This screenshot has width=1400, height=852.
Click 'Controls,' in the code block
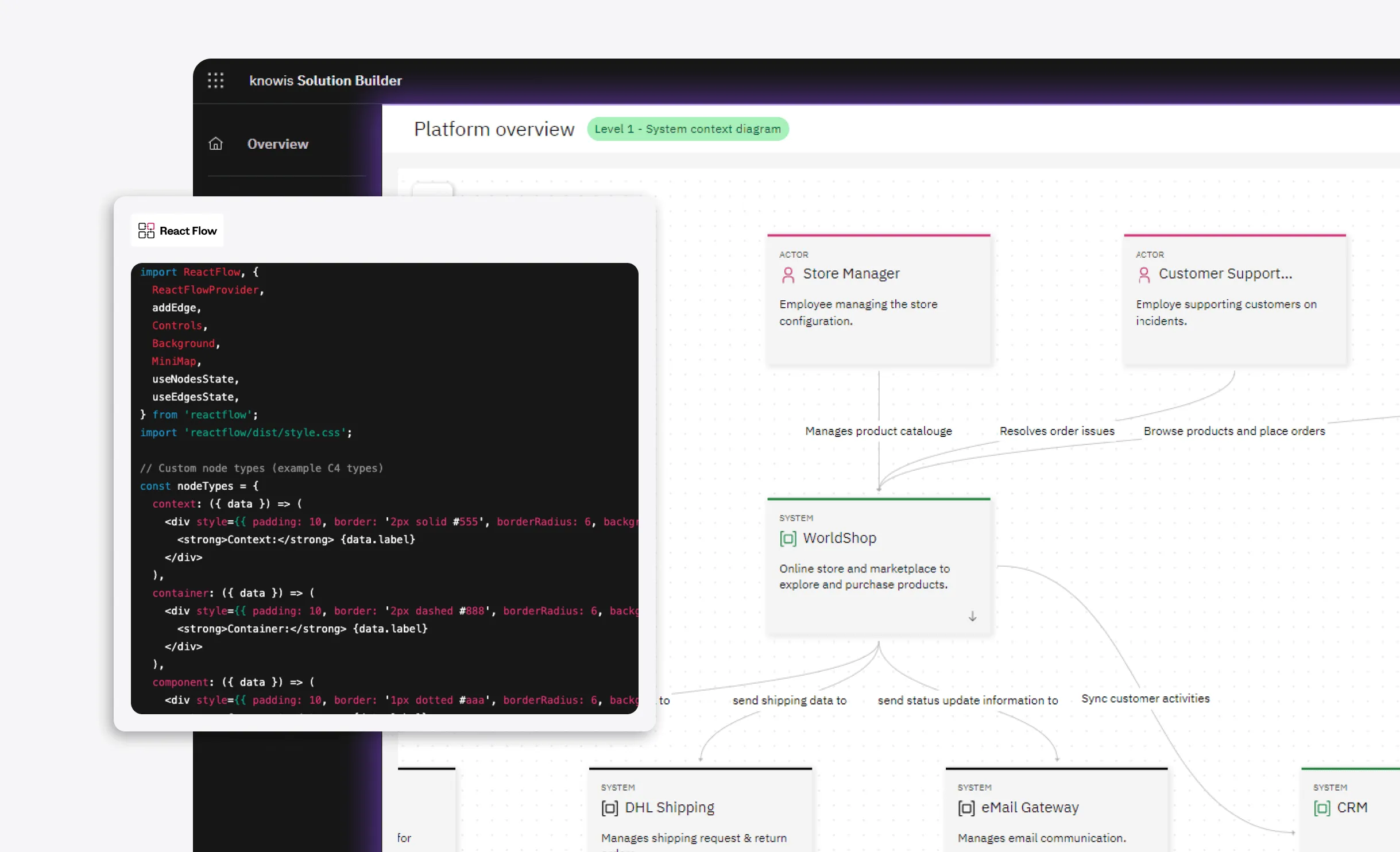(180, 326)
